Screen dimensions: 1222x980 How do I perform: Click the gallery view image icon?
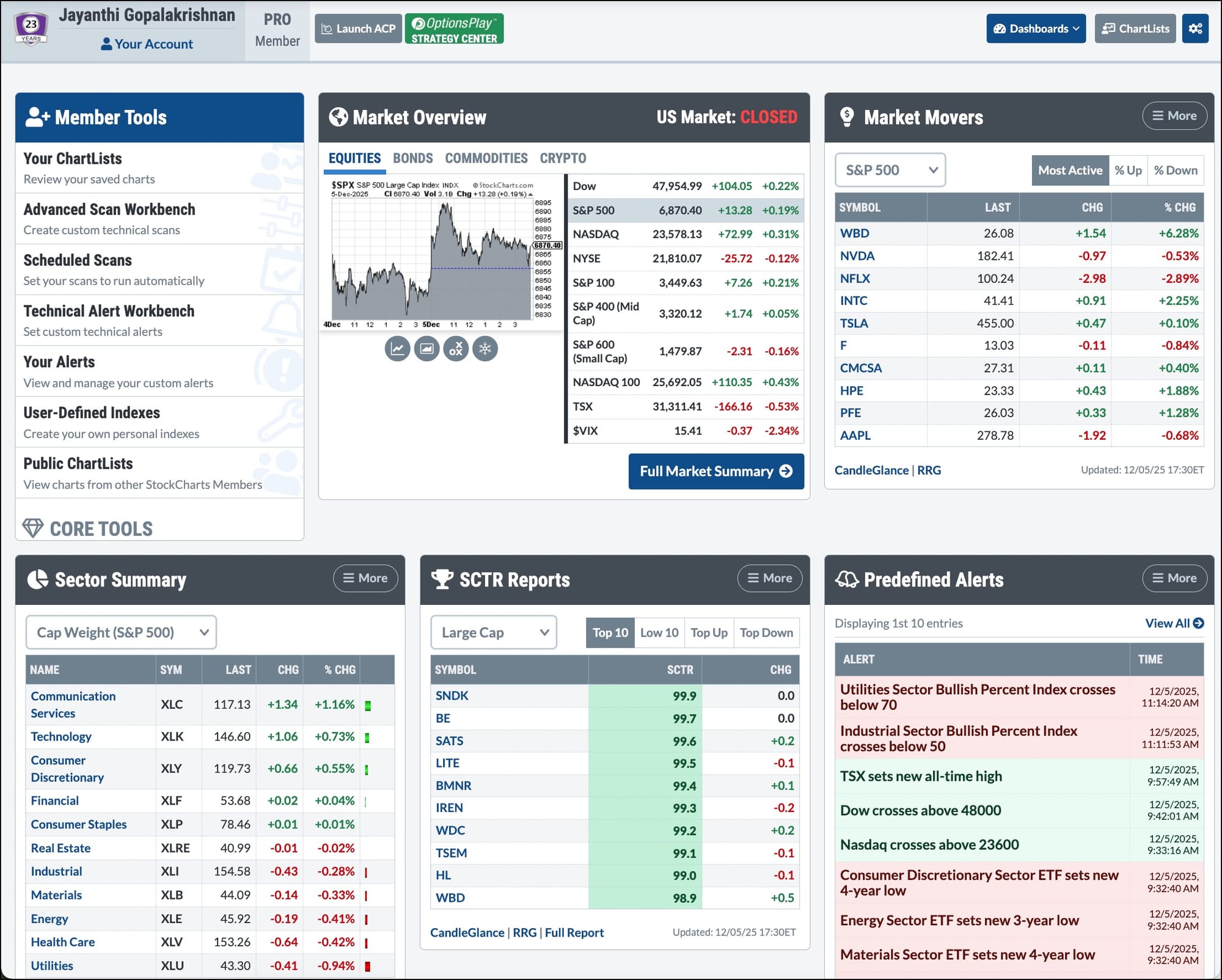click(426, 349)
